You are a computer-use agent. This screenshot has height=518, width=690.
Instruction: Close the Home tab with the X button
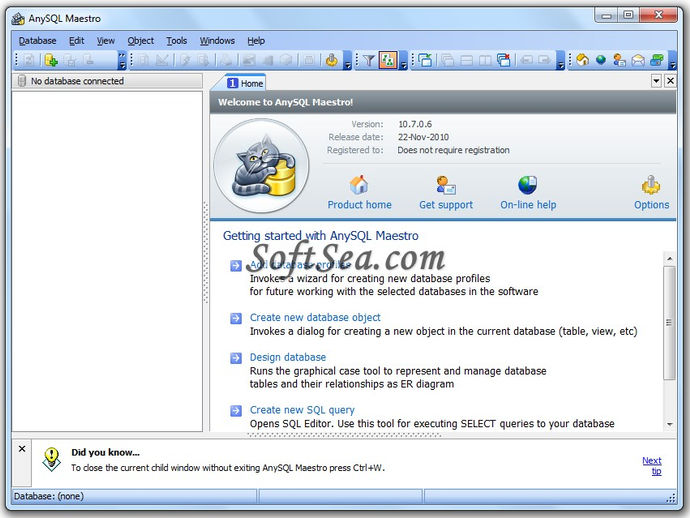(x=670, y=81)
